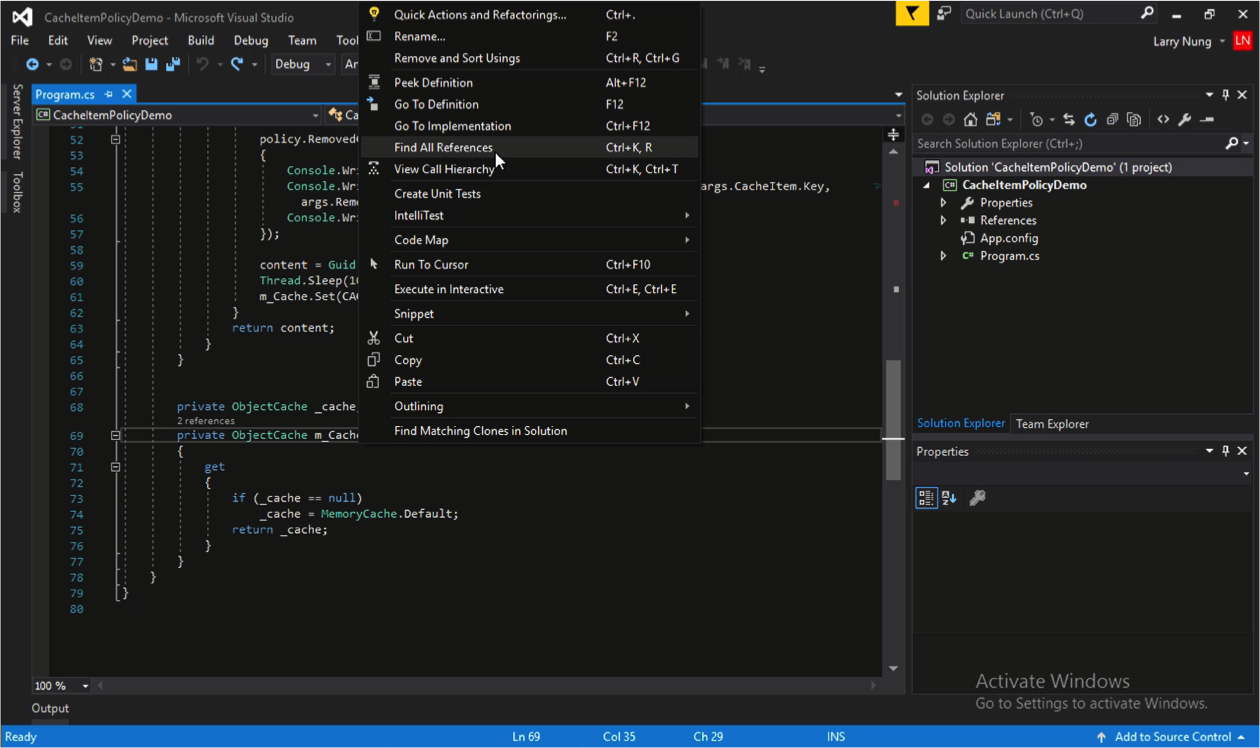
Task: Collapse the get accessor block at line 71
Action: 115,467
